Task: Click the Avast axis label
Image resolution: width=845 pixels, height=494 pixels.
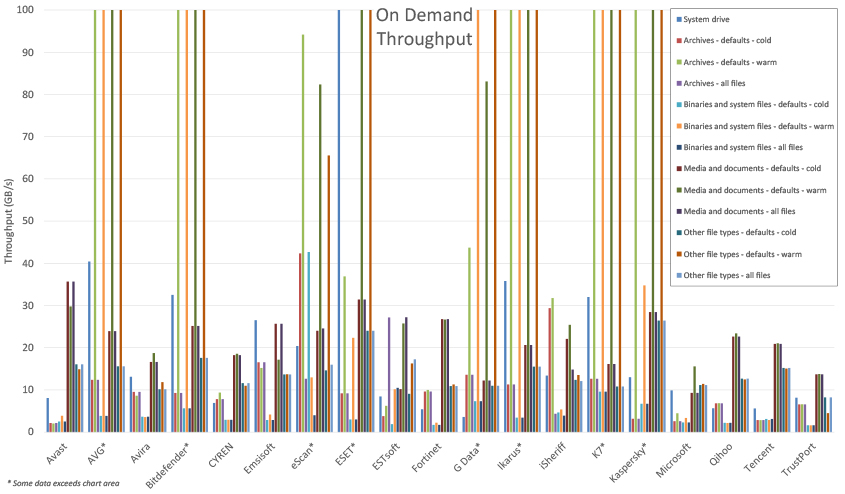Action: 57,453
